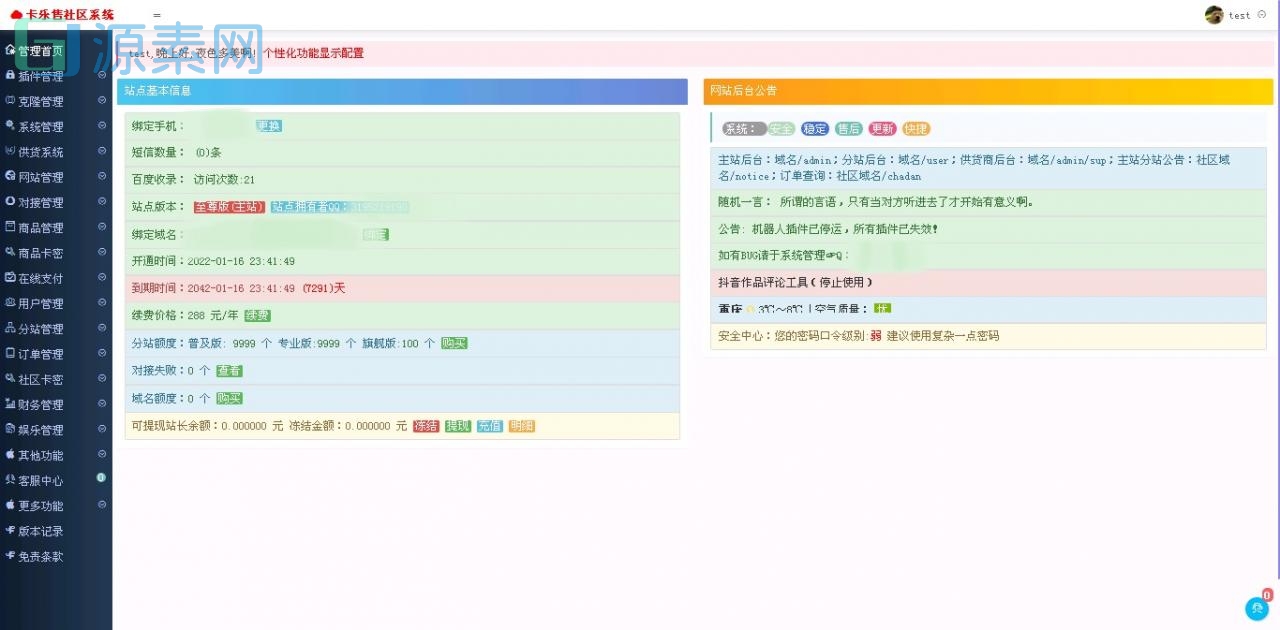Click the 提现 withdraw button
This screenshot has height=630, width=1280.
pos(456,426)
